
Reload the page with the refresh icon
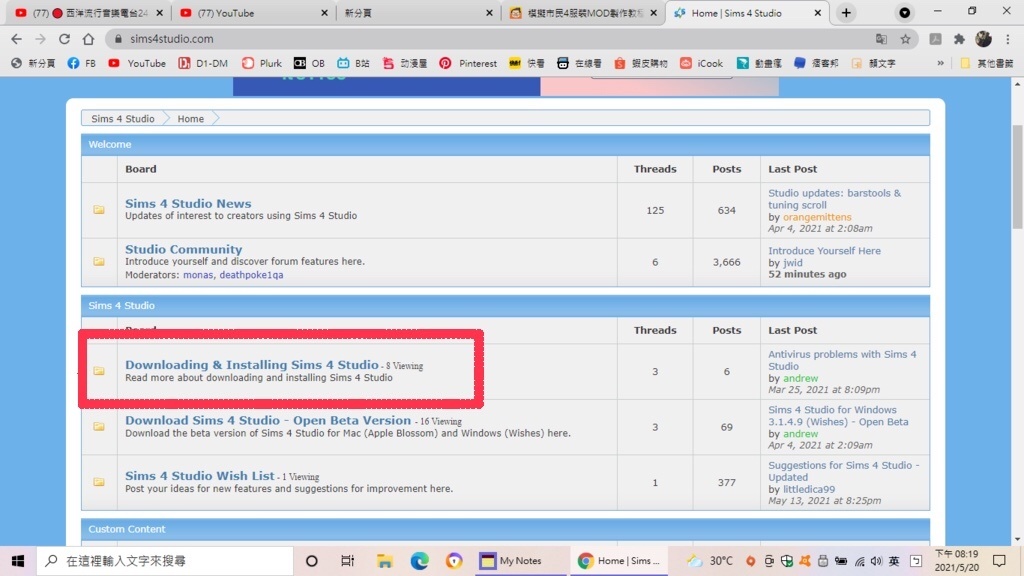pos(64,39)
